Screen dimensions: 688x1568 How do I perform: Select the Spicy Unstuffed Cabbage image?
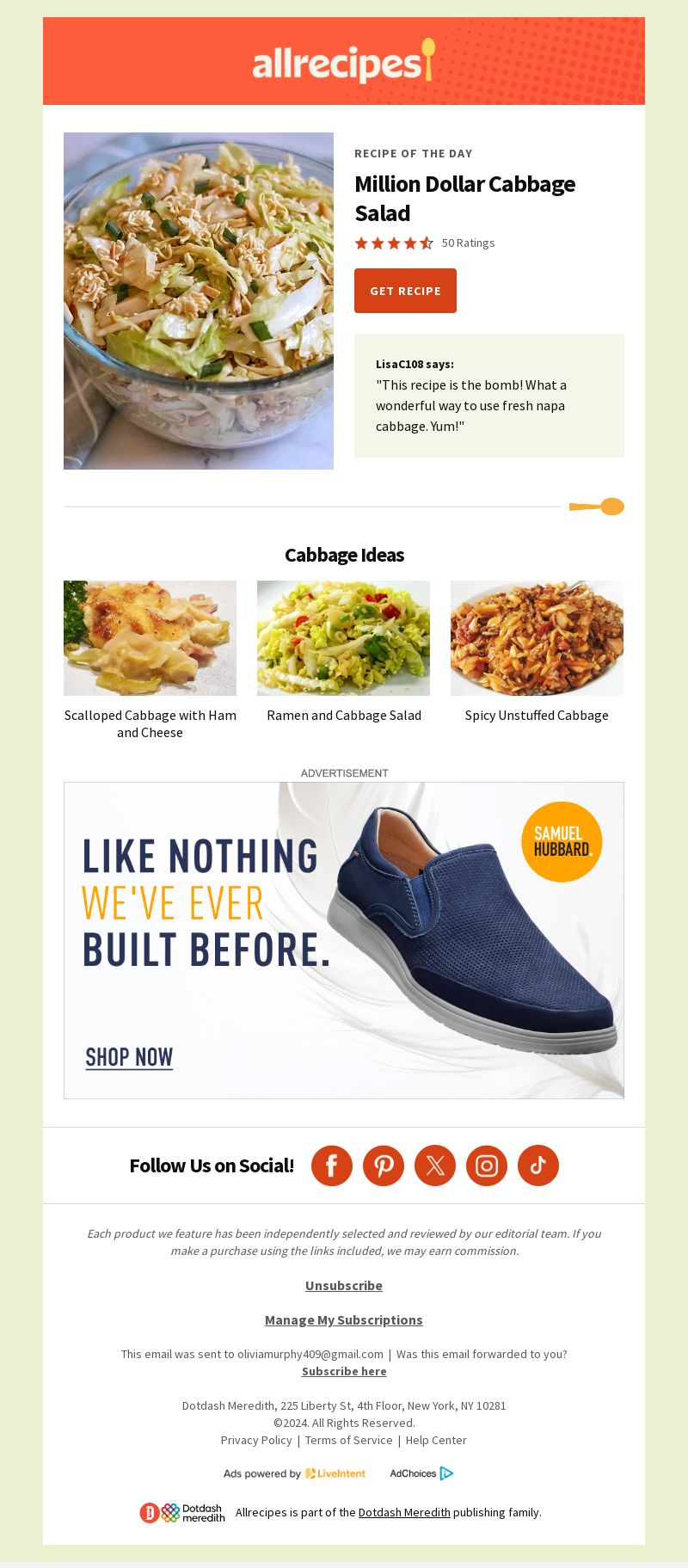pos(537,638)
